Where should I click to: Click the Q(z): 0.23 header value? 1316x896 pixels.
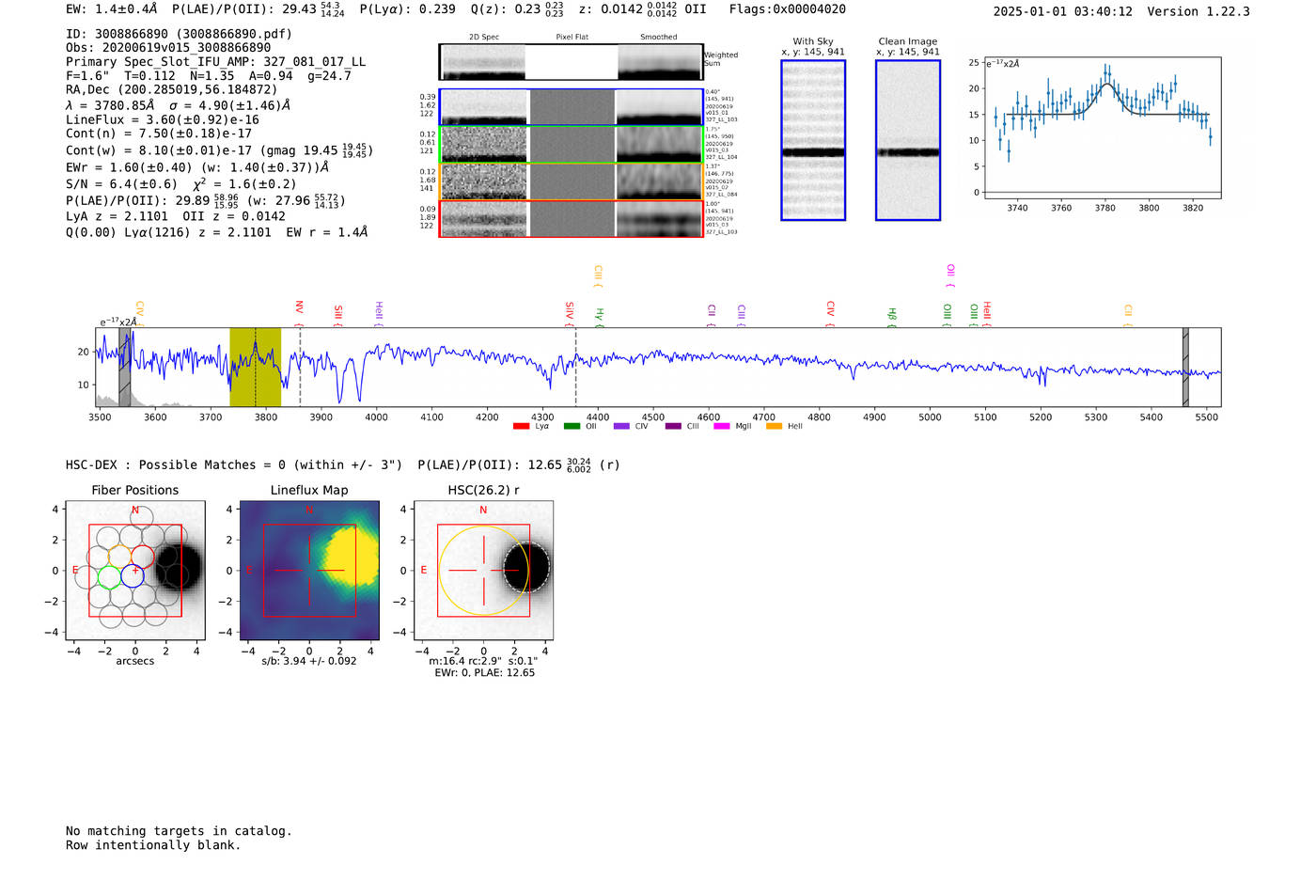(x=517, y=9)
